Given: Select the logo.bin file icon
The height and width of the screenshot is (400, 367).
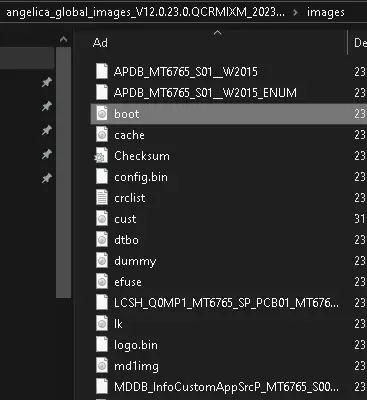Looking at the screenshot, I should [x=102, y=345].
